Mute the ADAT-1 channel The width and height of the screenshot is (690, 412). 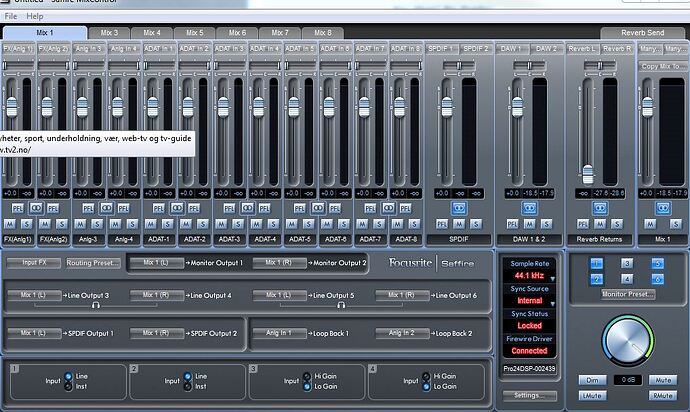150,224
